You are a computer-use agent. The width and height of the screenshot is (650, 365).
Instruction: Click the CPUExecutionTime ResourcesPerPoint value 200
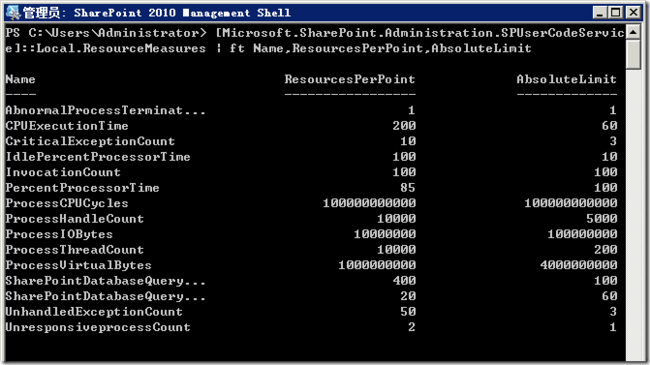pyautogui.click(x=404, y=126)
